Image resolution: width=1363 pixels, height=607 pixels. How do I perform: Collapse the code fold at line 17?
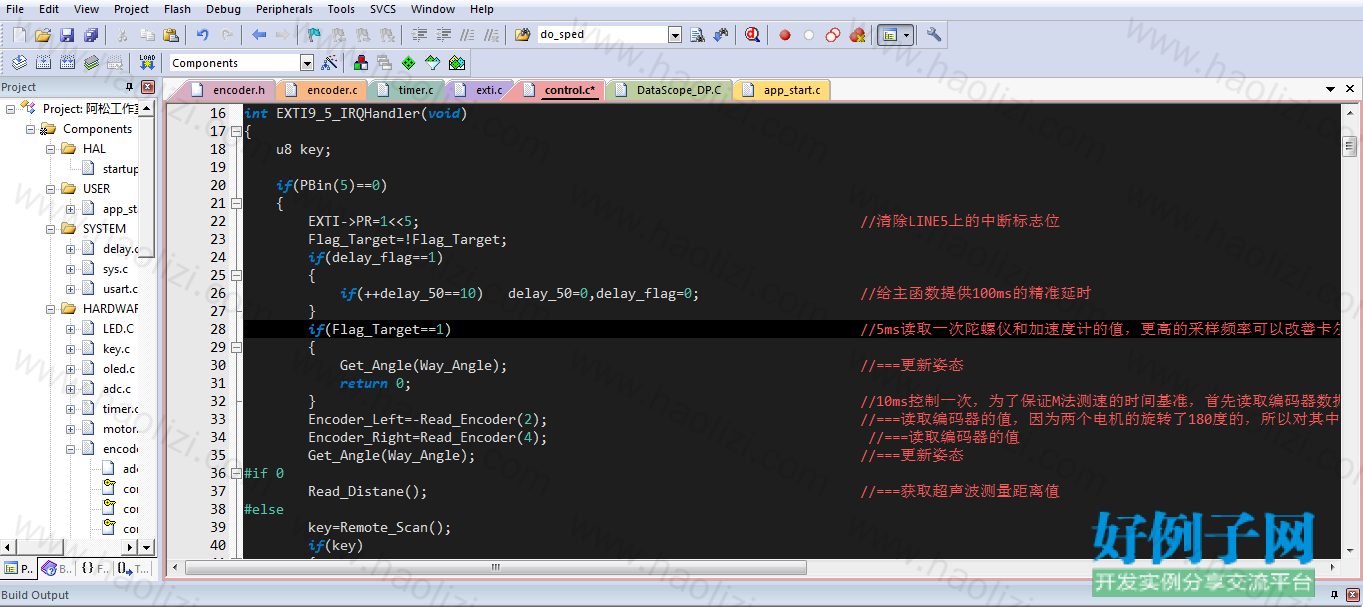point(236,131)
